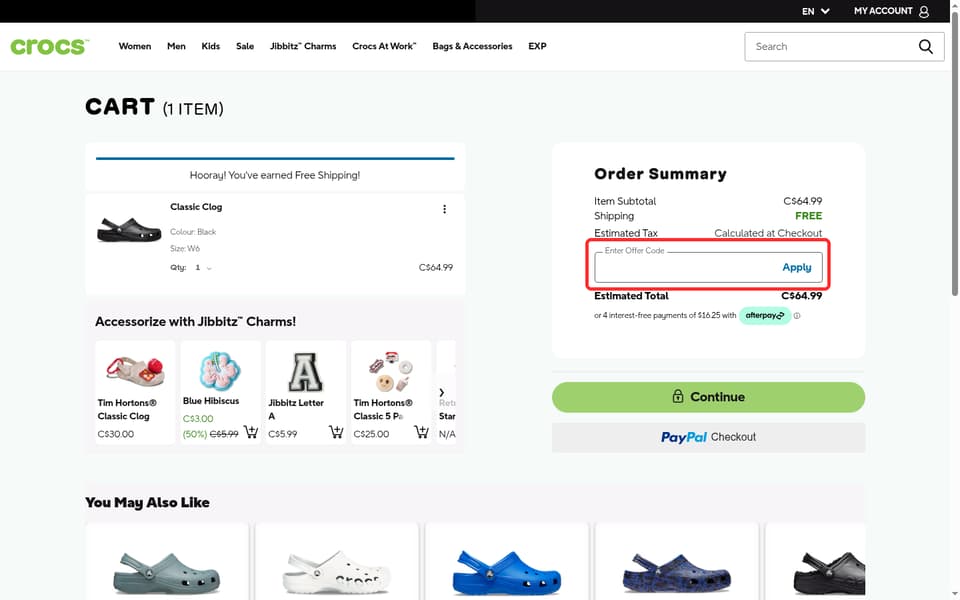The height and width of the screenshot is (600, 960).
Task: Click the PayPal Checkout button
Action: pyautogui.click(x=708, y=437)
